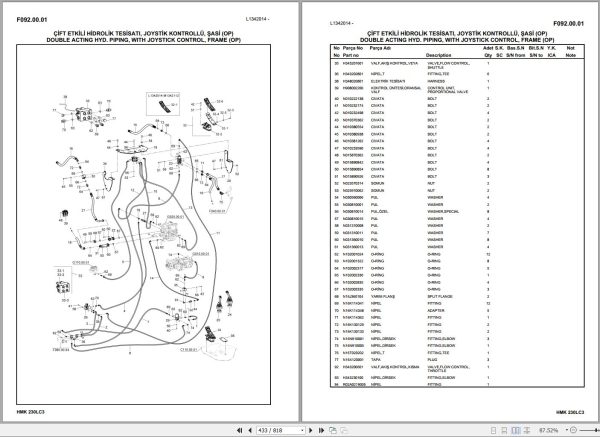The image size is (600, 437).
Task: Open the zoom percentage dropdown arrow
Action: click(x=566, y=430)
